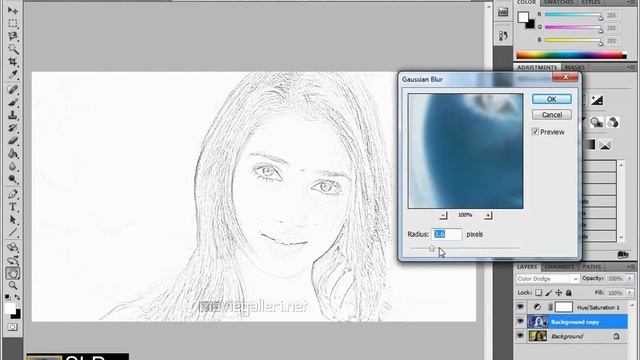This screenshot has width=640, height=360.
Task: Reset default colors in toolbox
Action: [8, 297]
